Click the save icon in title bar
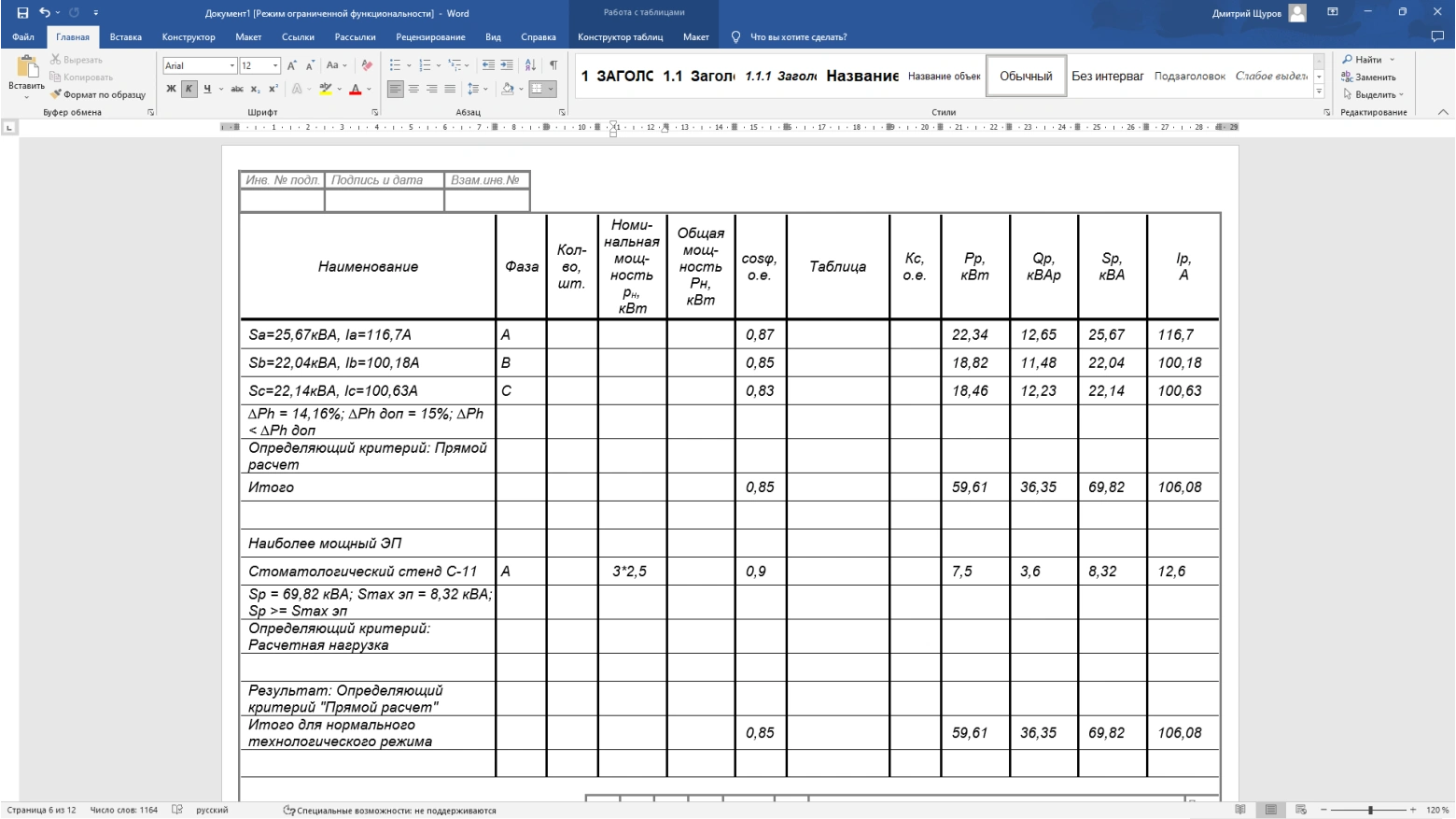The image size is (1456, 819). [22, 13]
